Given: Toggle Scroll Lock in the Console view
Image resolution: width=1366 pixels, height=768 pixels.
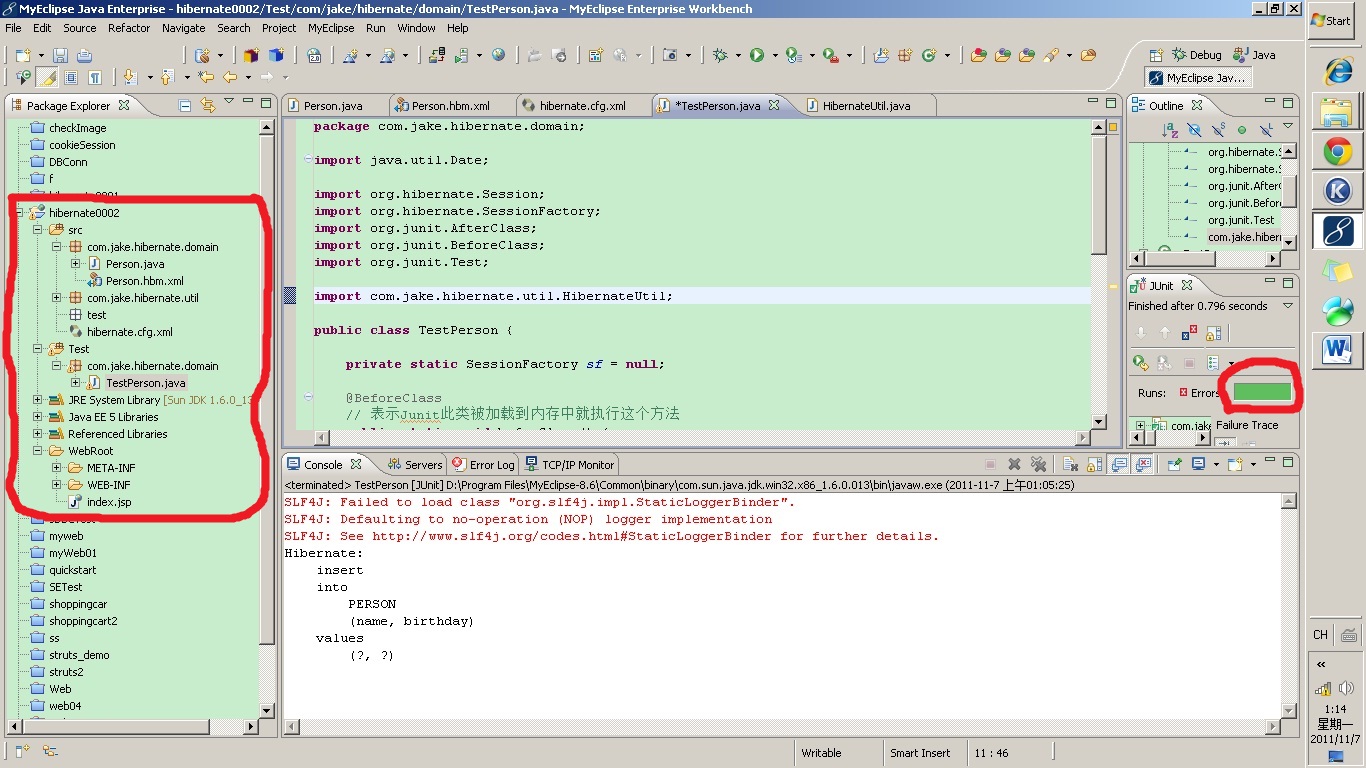Looking at the screenshot, I should tap(1095, 465).
